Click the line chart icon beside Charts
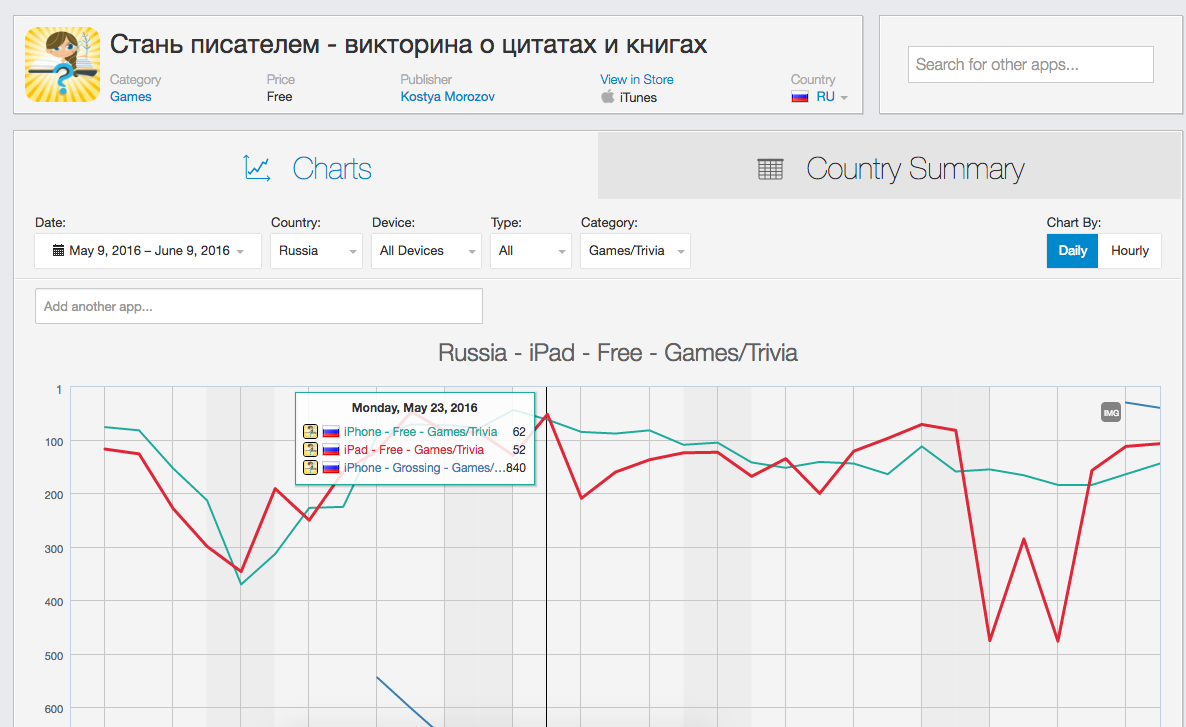1186x727 pixels. pyautogui.click(x=258, y=168)
